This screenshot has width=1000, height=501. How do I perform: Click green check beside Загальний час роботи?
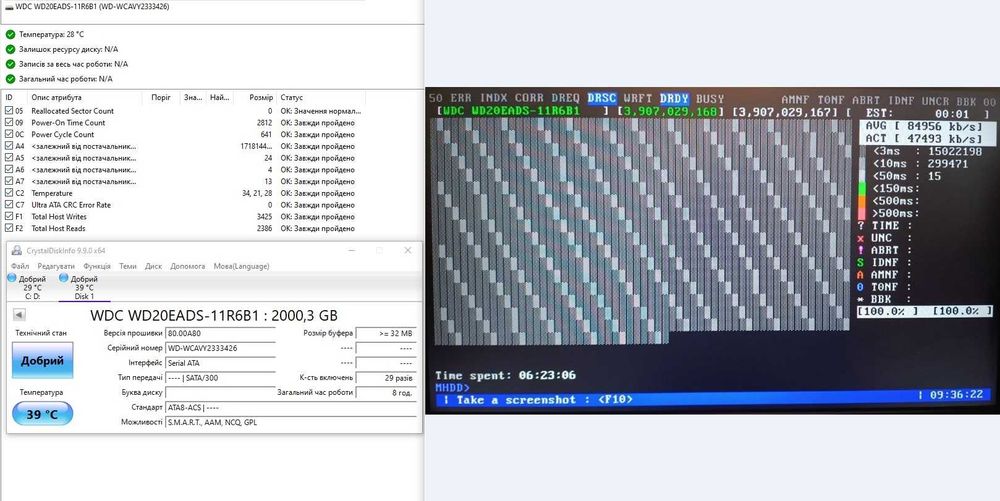pos(10,79)
